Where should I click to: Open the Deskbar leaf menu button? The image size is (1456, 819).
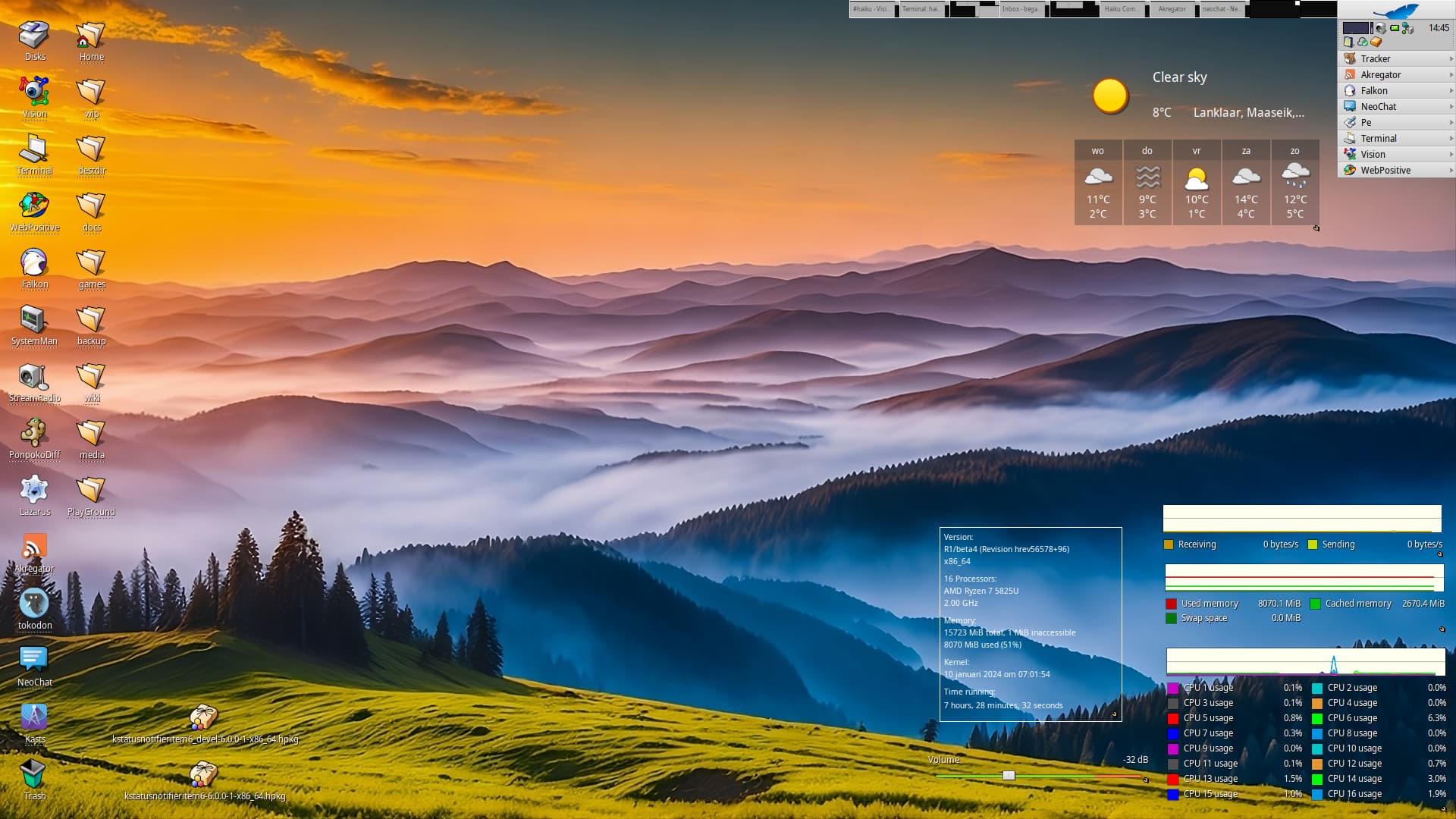pos(1395,10)
